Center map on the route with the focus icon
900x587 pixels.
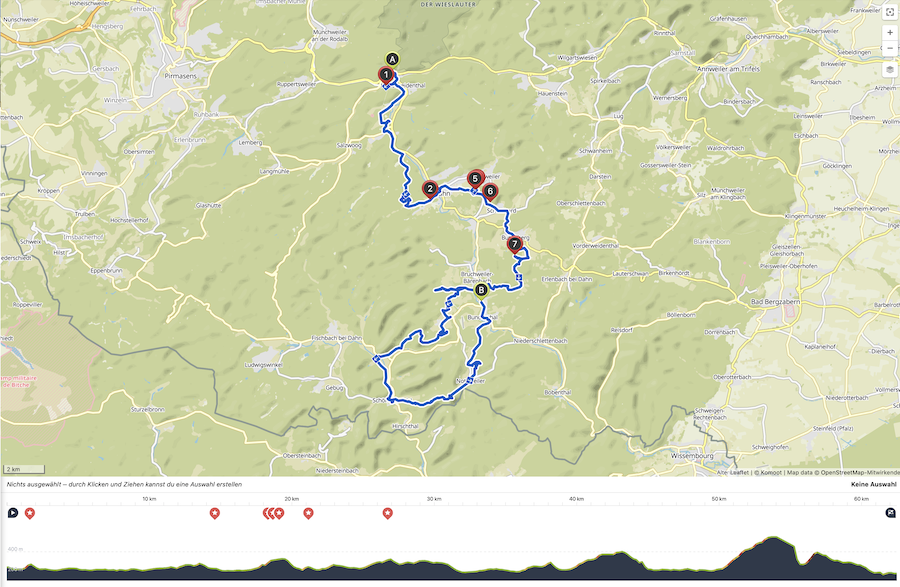coord(890,13)
